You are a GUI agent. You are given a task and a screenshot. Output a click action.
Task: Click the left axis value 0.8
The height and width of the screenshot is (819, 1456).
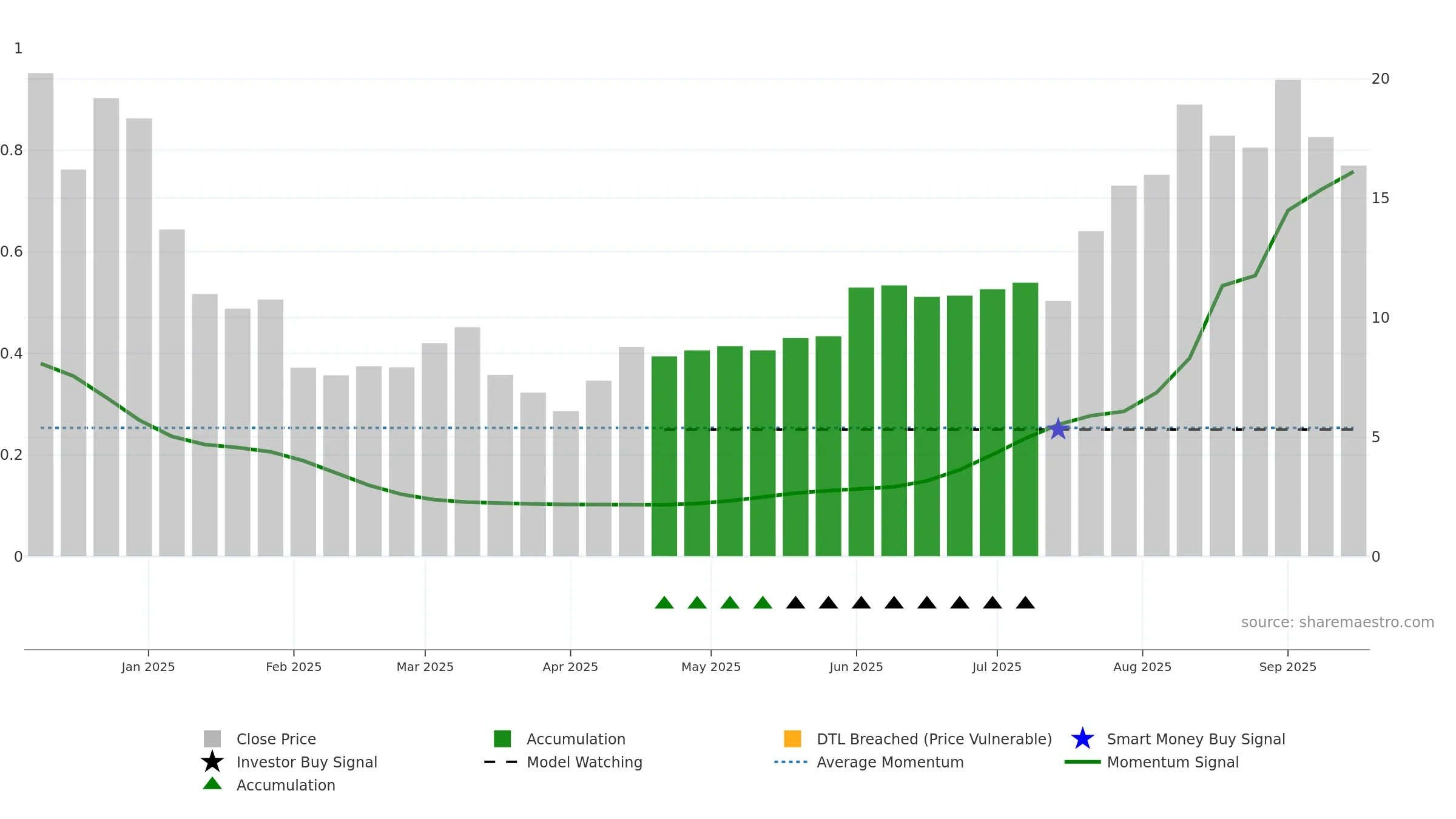point(12,150)
